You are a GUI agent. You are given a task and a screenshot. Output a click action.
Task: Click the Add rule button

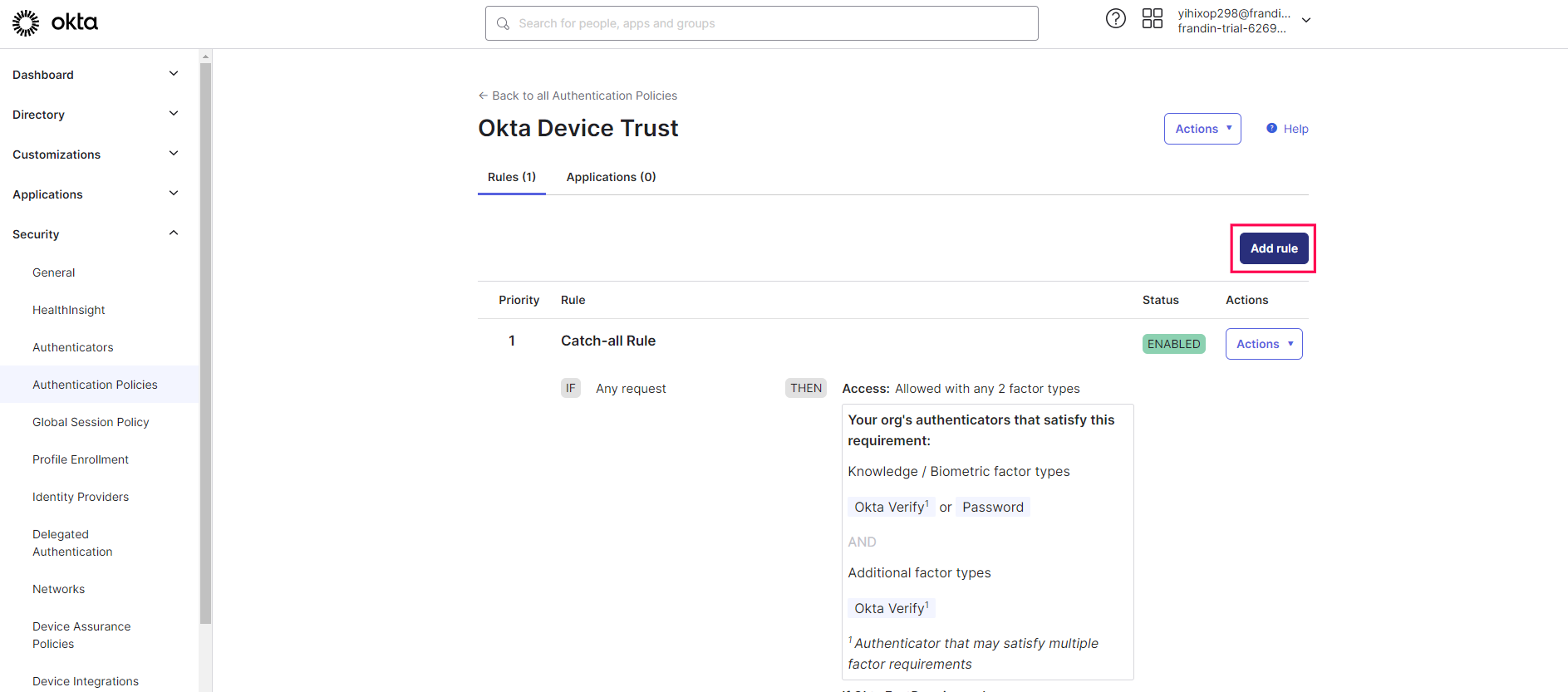click(x=1273, y=248)
